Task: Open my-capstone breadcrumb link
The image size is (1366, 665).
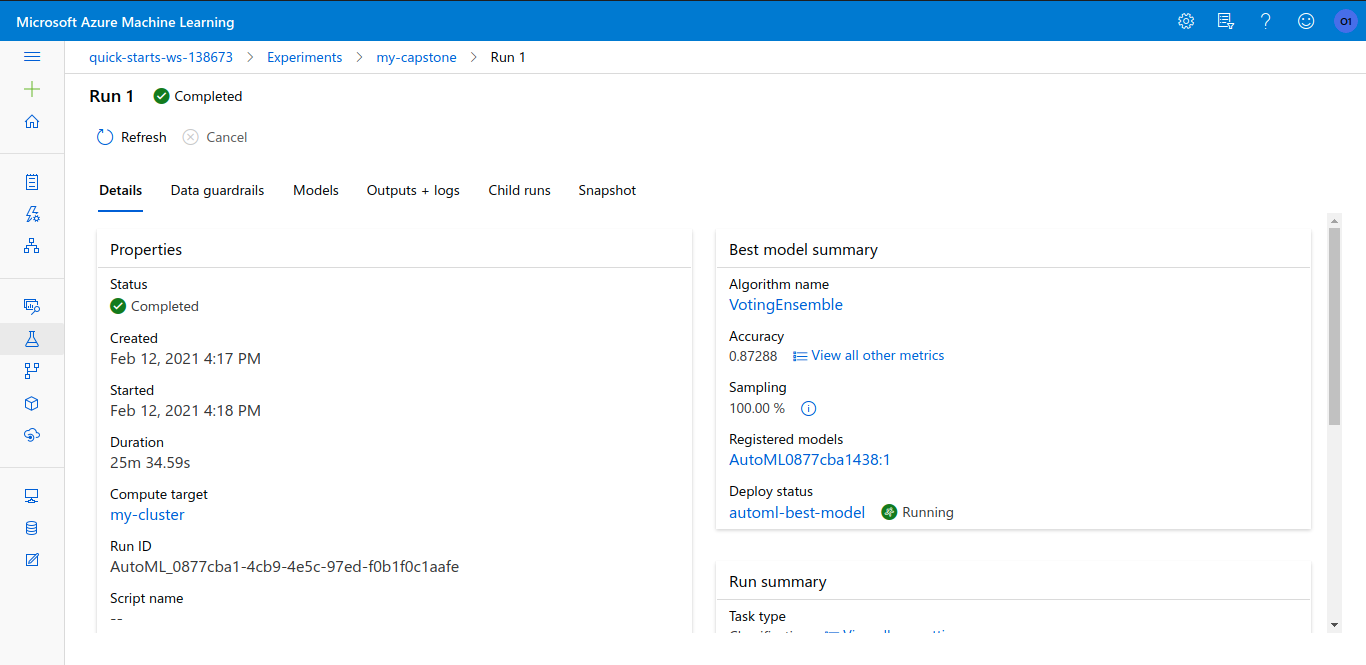Action: pos(416,57)
